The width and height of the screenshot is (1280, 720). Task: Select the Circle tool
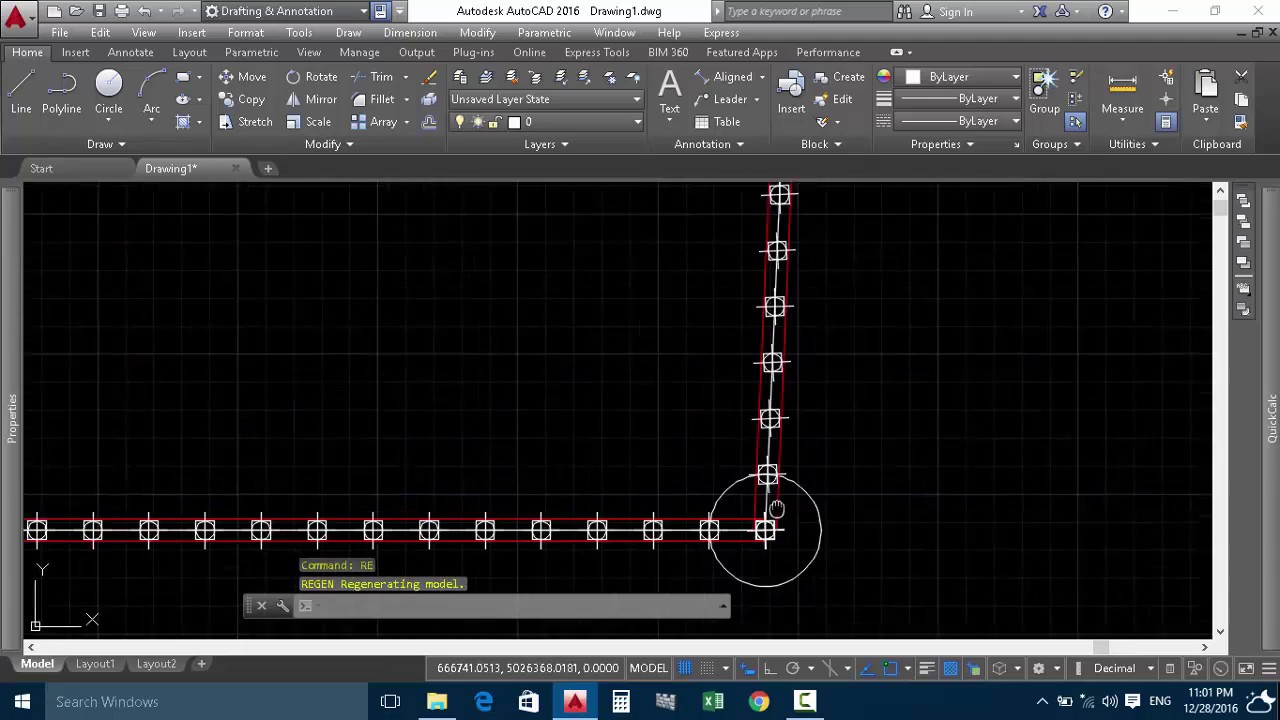point(108,93)
